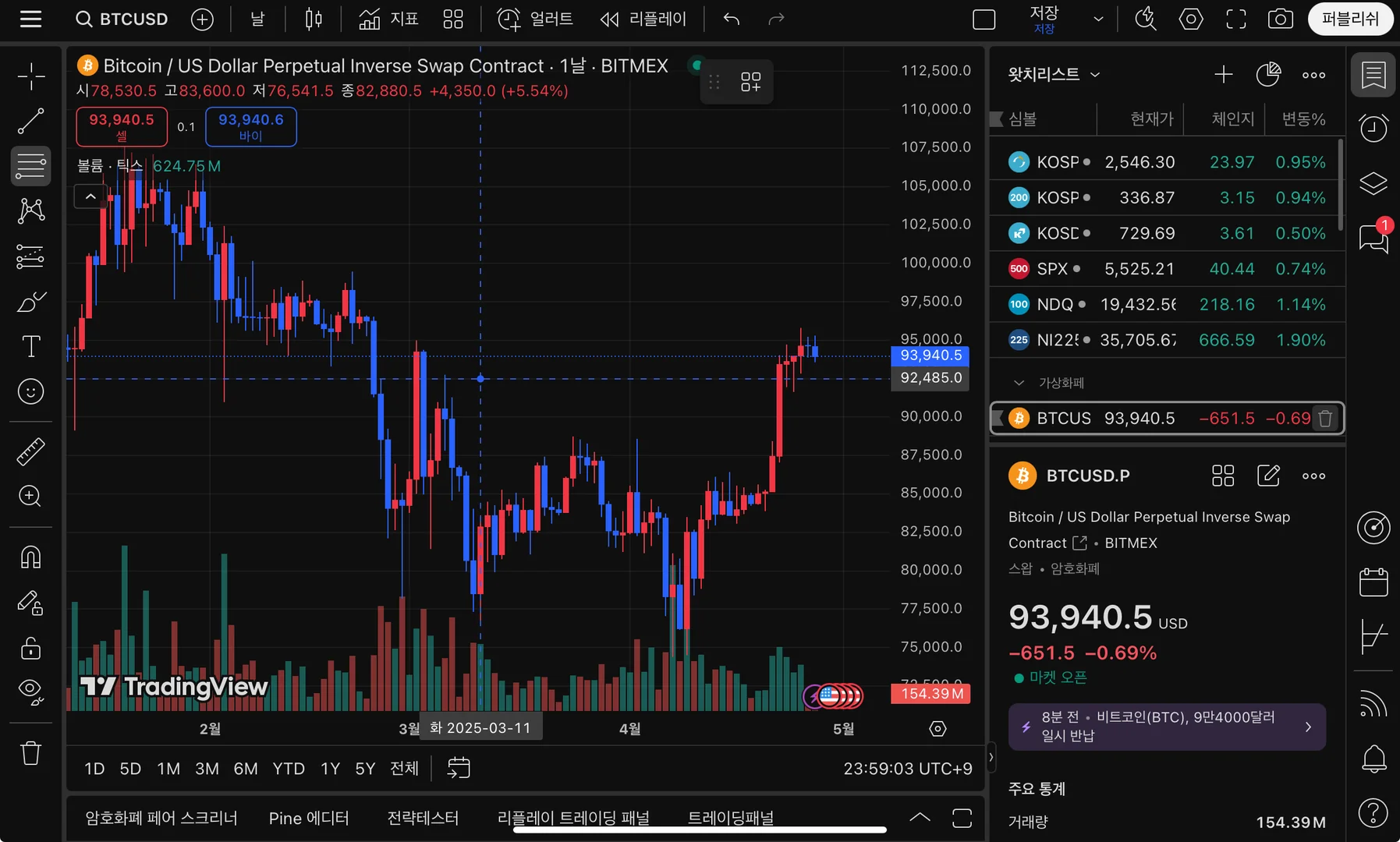
Task: Select the zoom in tool
Action: (x=31, y=497)
